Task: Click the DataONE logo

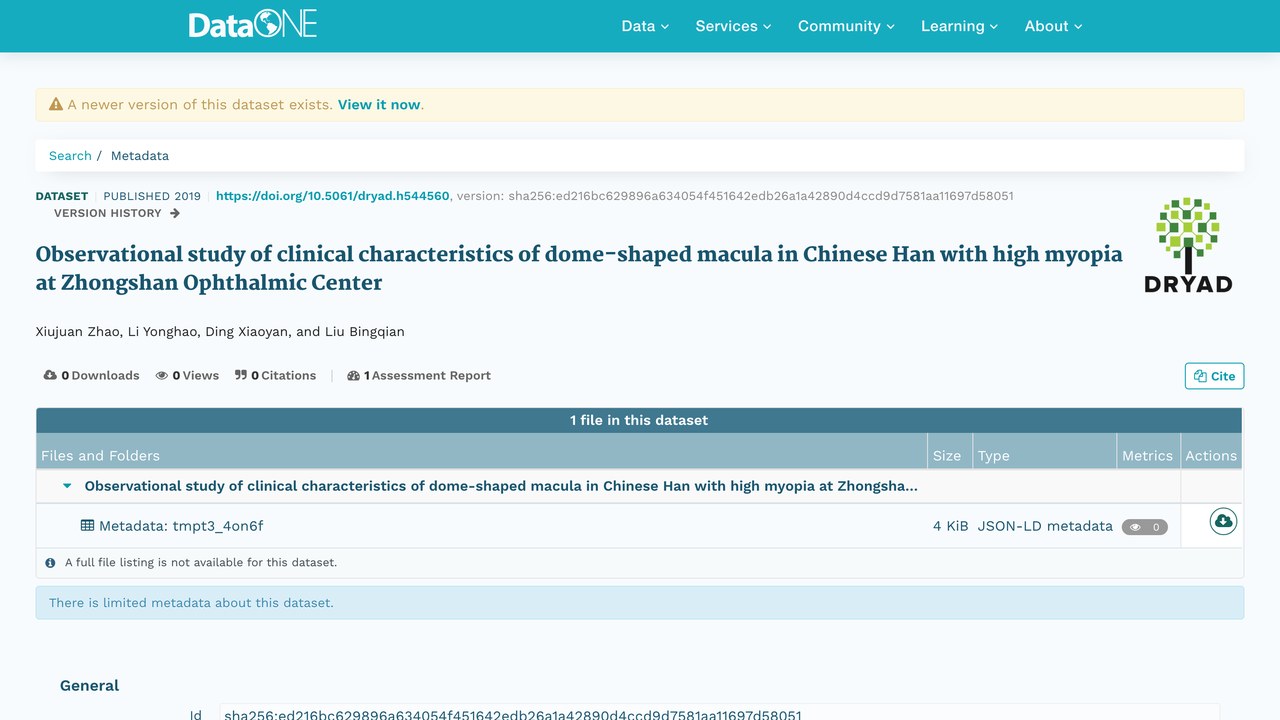Action: (x=253, y=25)
